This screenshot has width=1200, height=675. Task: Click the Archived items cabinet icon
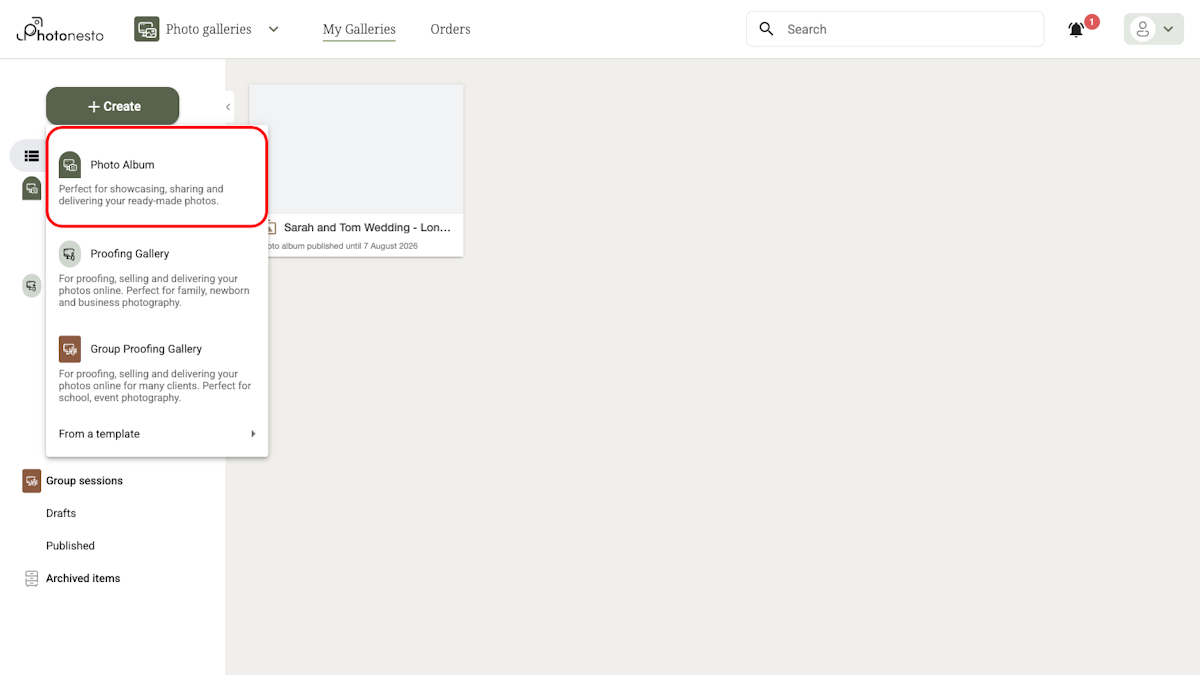tap(31, 578)
